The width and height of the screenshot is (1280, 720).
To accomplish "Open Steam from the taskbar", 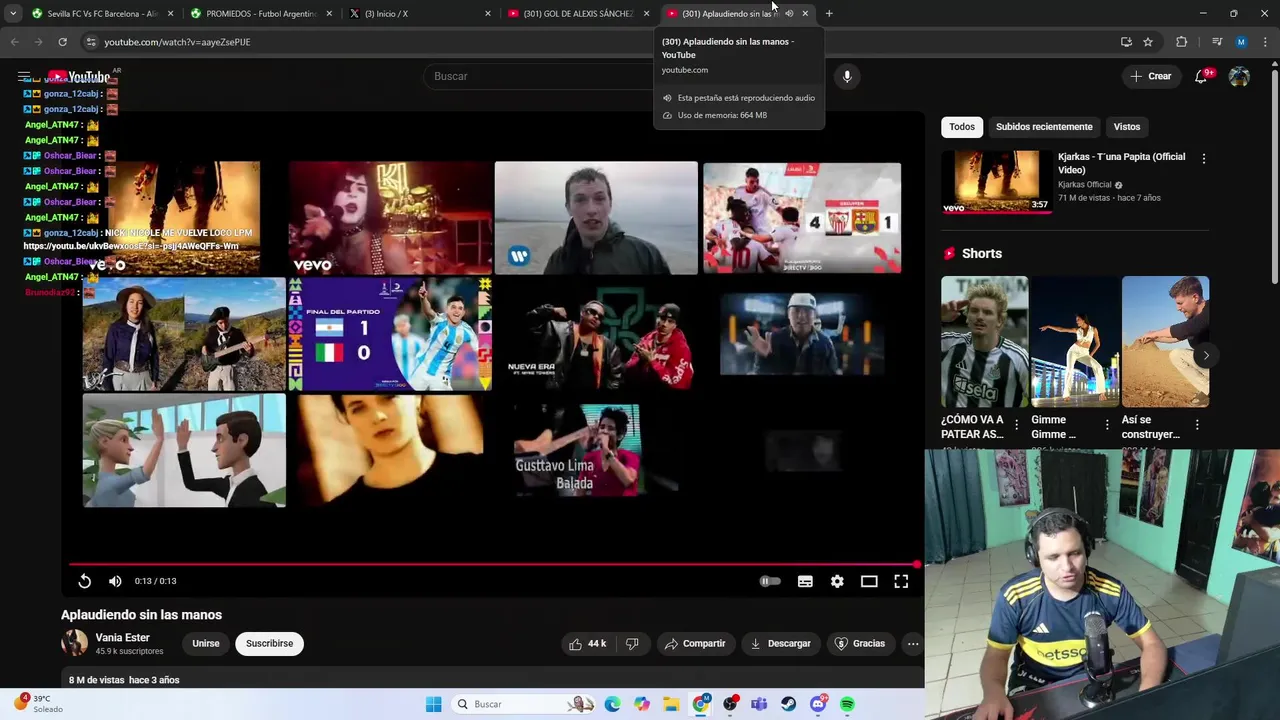I will pyautogui.click(x=789, y=704).
